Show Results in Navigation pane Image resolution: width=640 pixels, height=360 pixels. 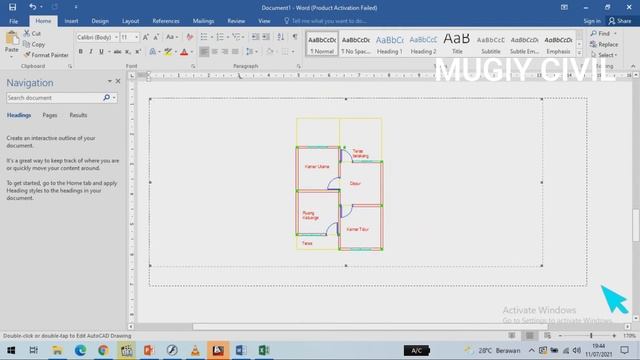[x=78, y=115]
